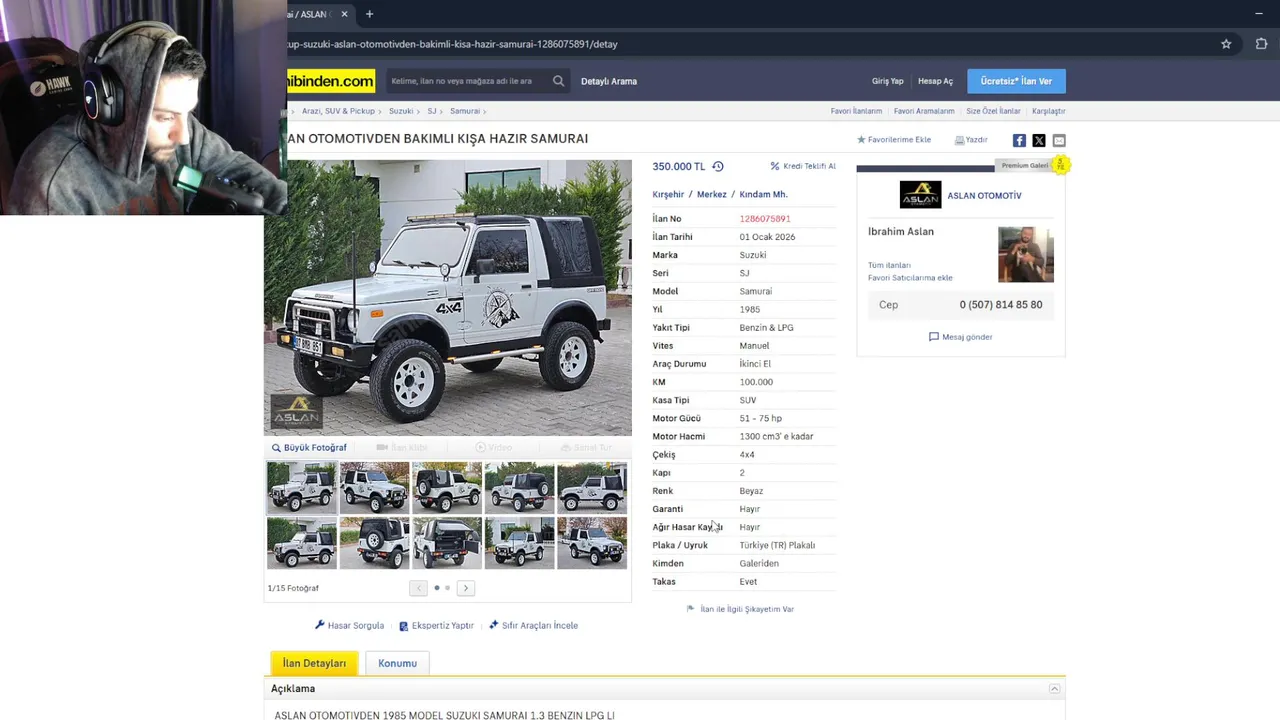Click Ücretsiz İlan Ver button
Screen dimensions: 1280x720
pyautogui.click(x=1016, y=81)
